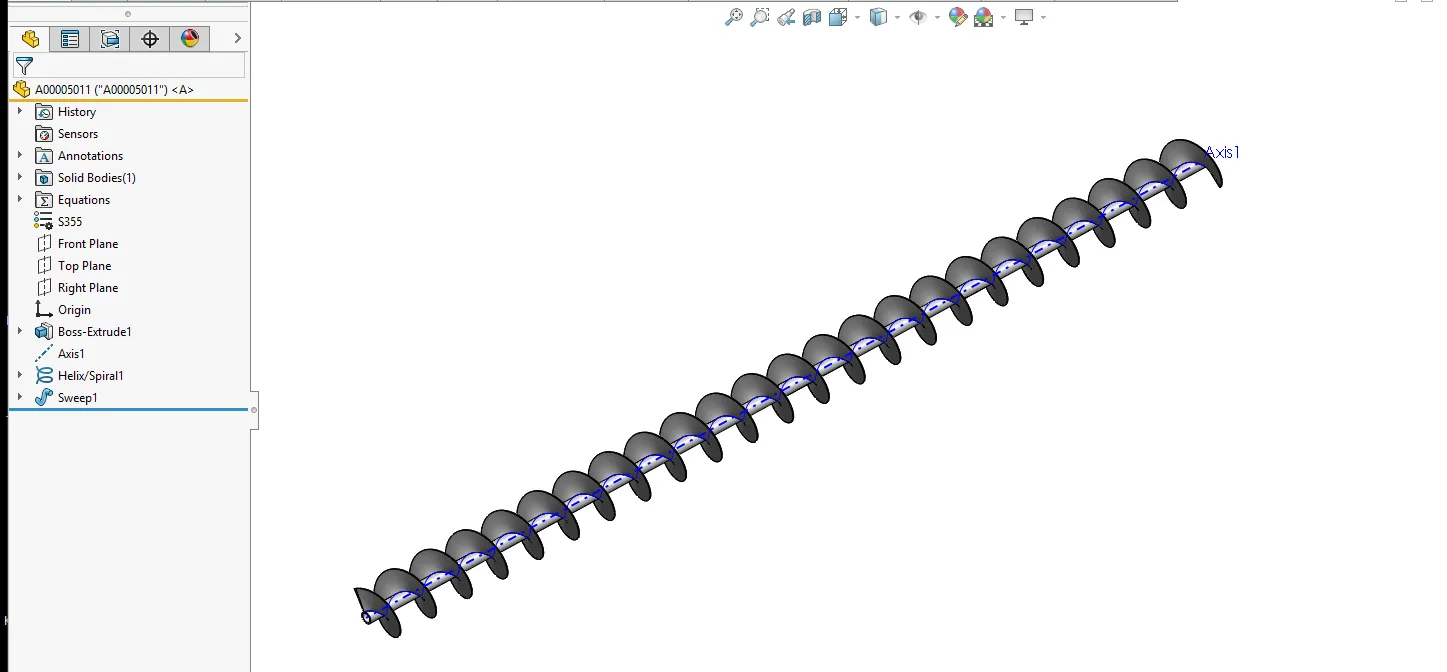Open the Hide/Show Items dropdown arrow
1447x672 pixels.
coord(937,17)
